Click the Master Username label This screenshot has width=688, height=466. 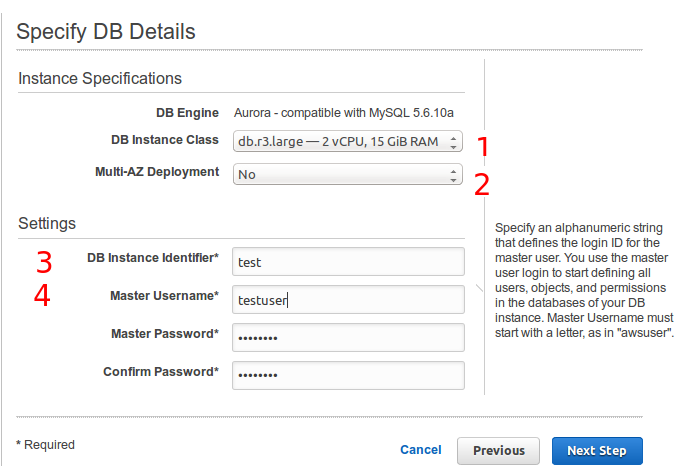(x=164, y=296)
